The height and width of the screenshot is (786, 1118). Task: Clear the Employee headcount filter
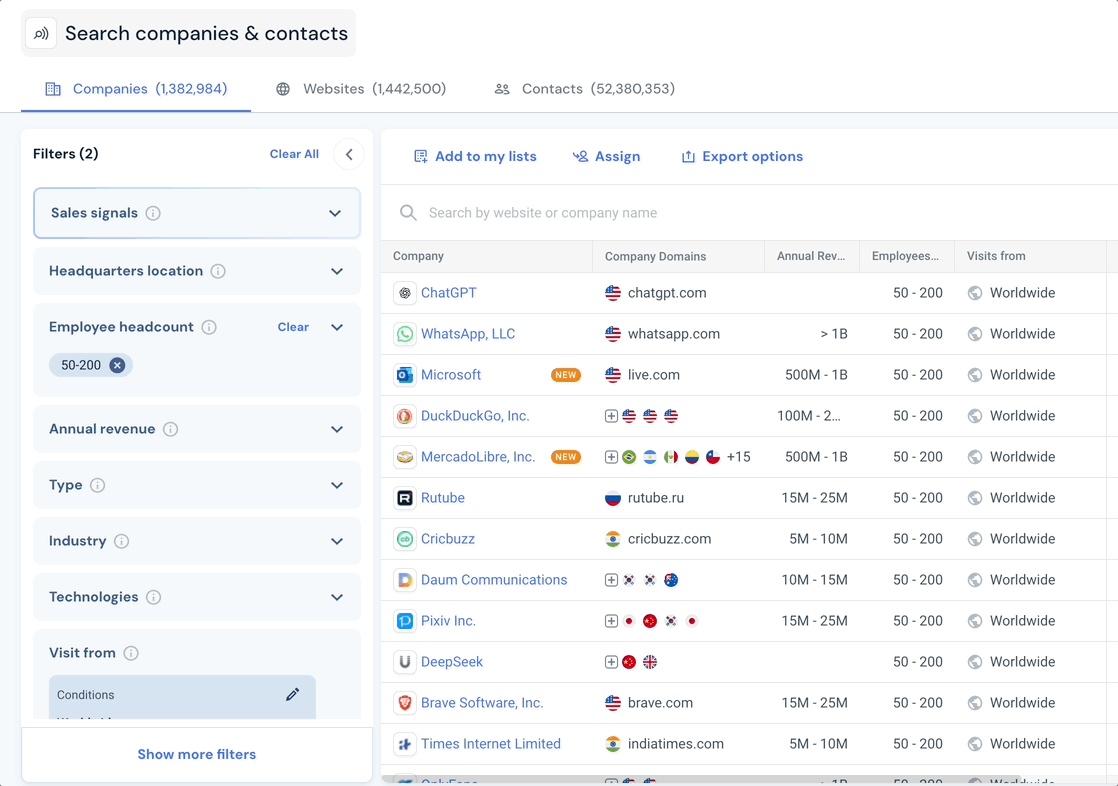click(x=293, y=327)
